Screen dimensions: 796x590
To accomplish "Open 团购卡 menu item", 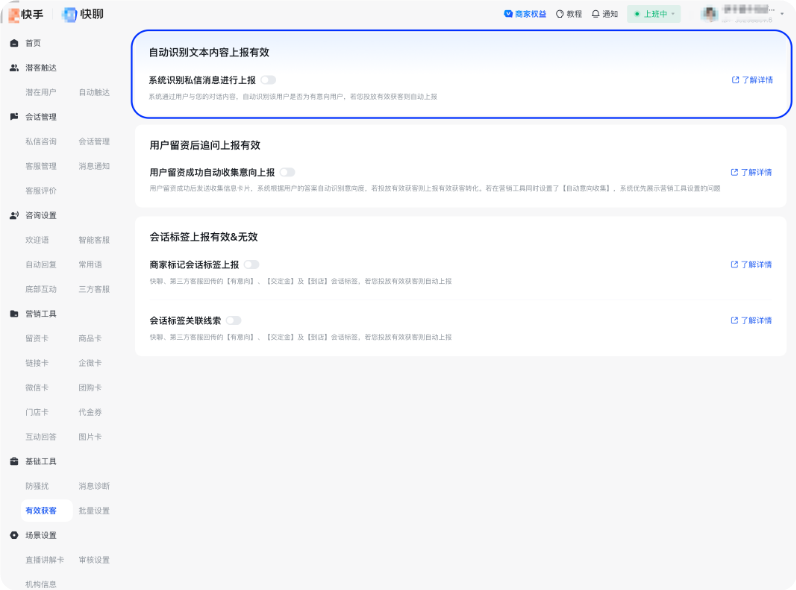I will (90, 388).
